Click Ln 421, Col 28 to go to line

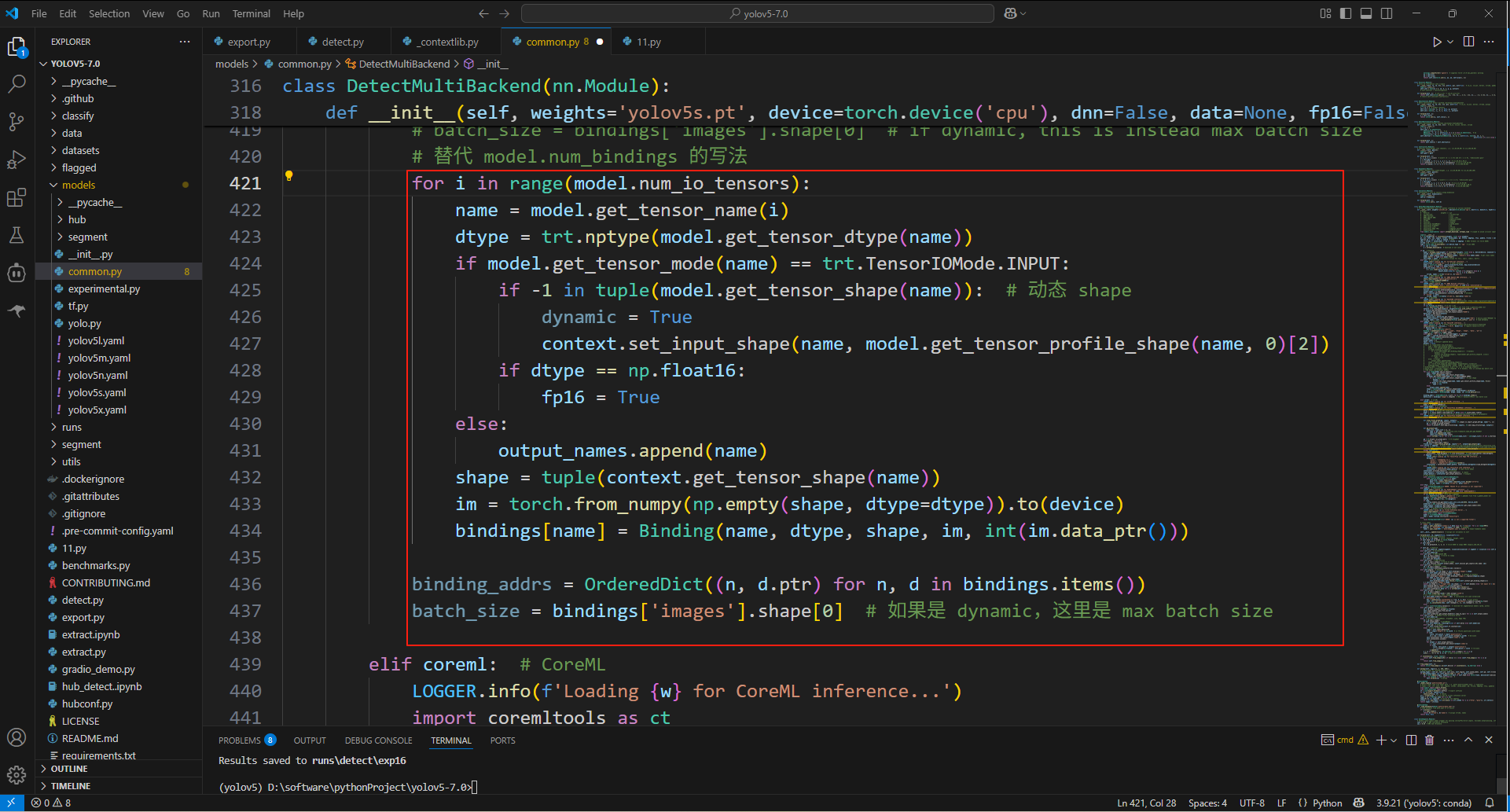click(1146, 803)
